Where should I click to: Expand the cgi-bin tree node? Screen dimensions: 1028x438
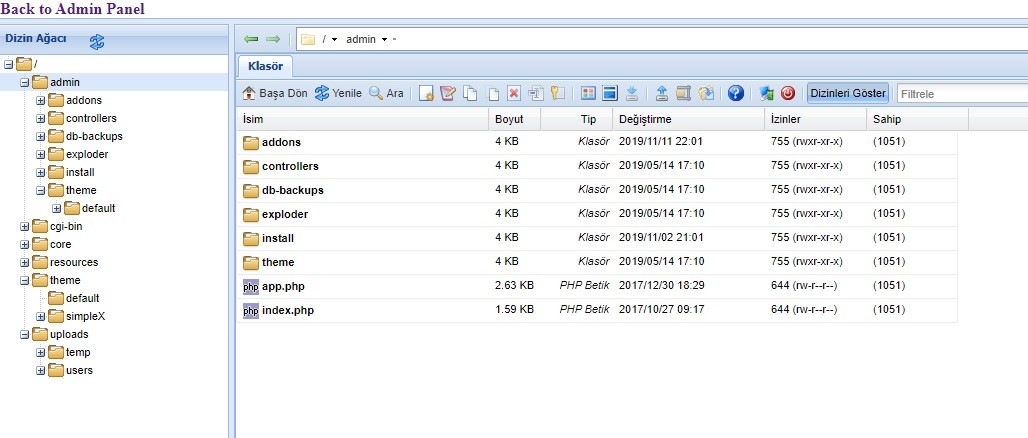24,226
